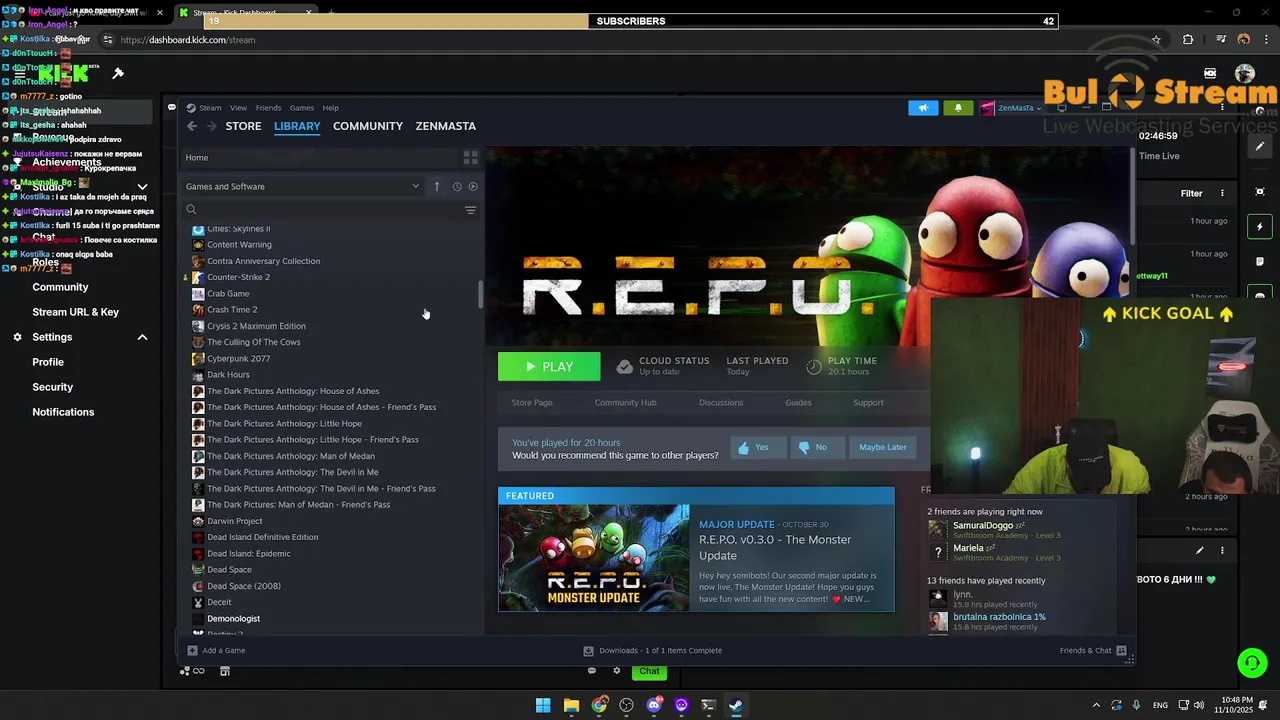
Task: Open Profile settings in Kick sidebar
Action: coord(48,362)
